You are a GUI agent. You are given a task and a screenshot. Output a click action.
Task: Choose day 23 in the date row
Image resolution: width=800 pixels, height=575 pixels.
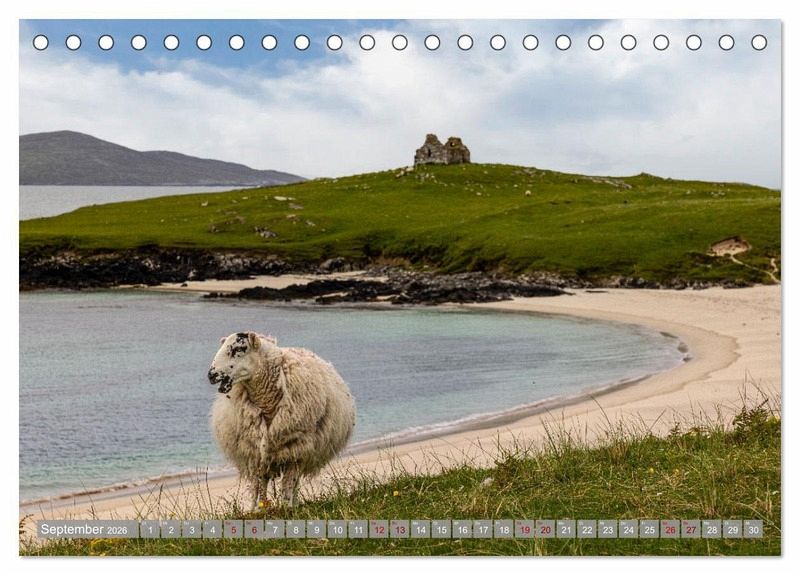[x=607, y=529]
